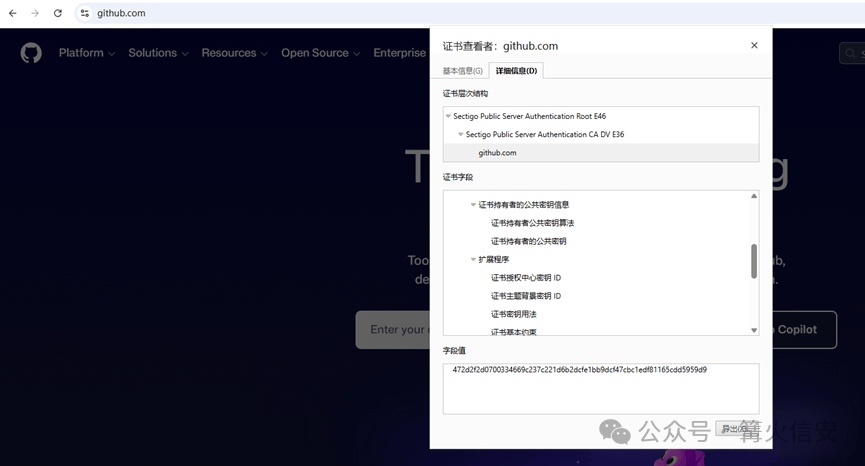Click the Solutions dropdown chevron
The width and height of the screenshot is (865, 466).
click(185, 54)
